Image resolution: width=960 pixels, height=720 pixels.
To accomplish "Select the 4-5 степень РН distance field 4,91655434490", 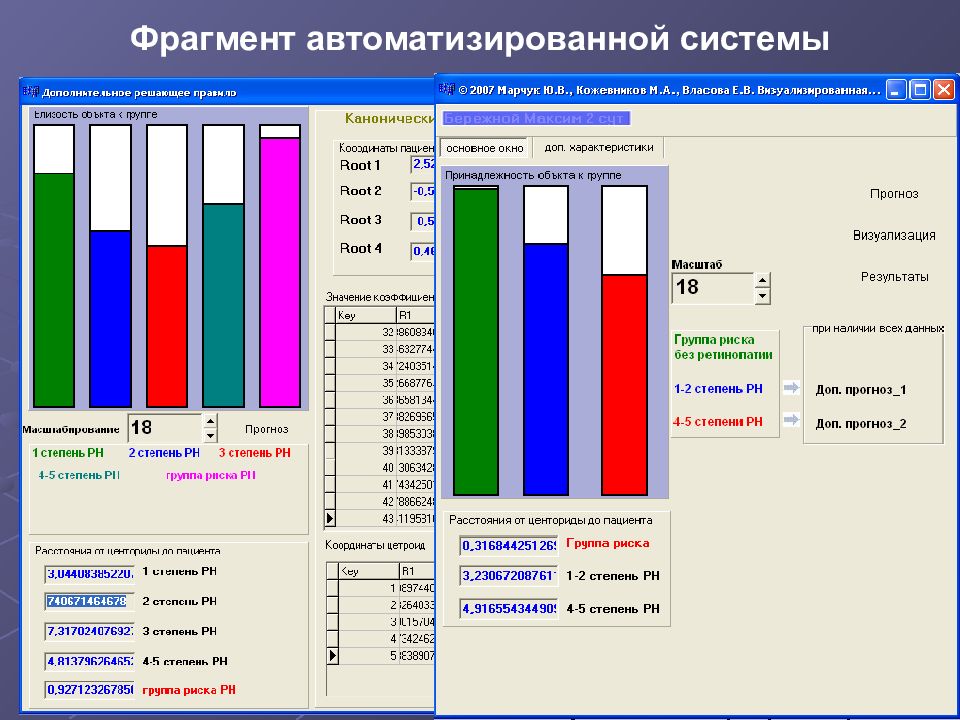I will click(x=509, y=609).
